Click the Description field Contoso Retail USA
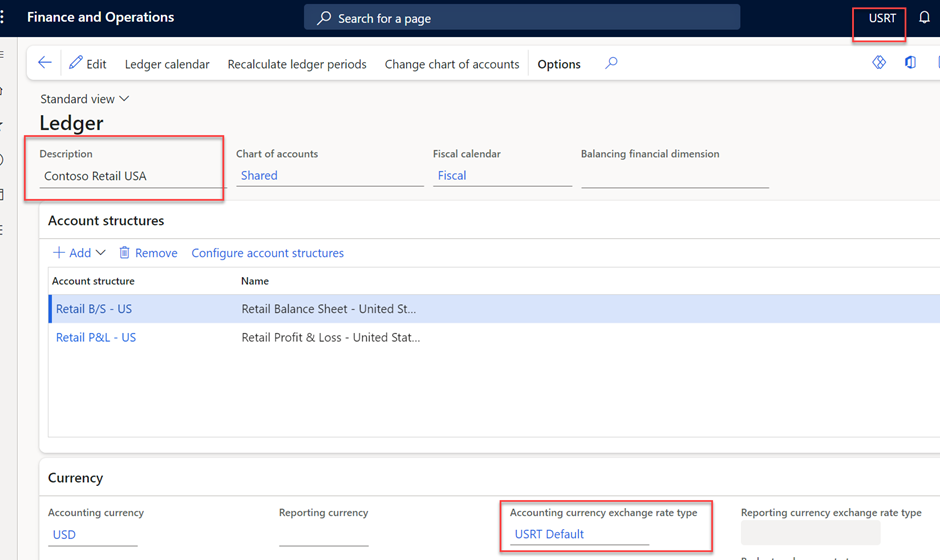940x560 pixels. [x=131, y=176]
